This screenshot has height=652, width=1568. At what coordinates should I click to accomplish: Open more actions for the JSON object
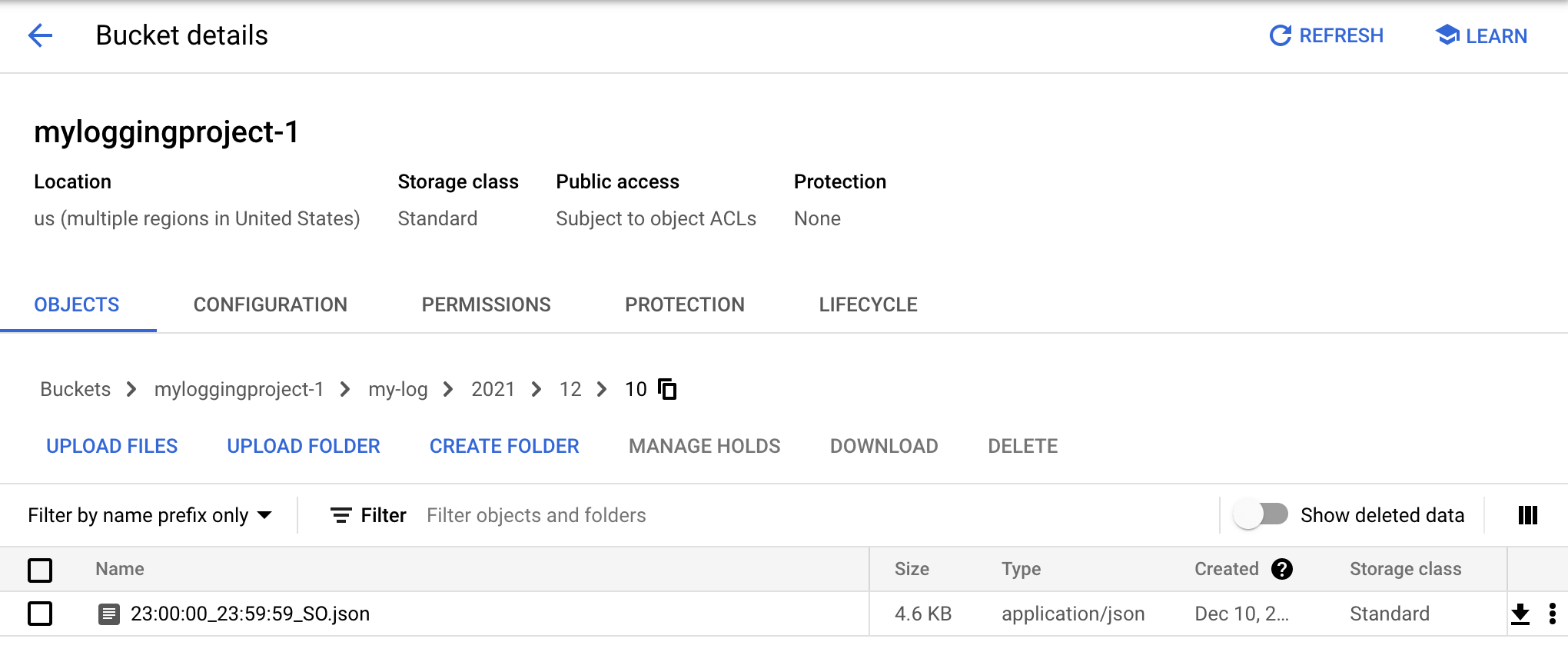[1553, 614]
